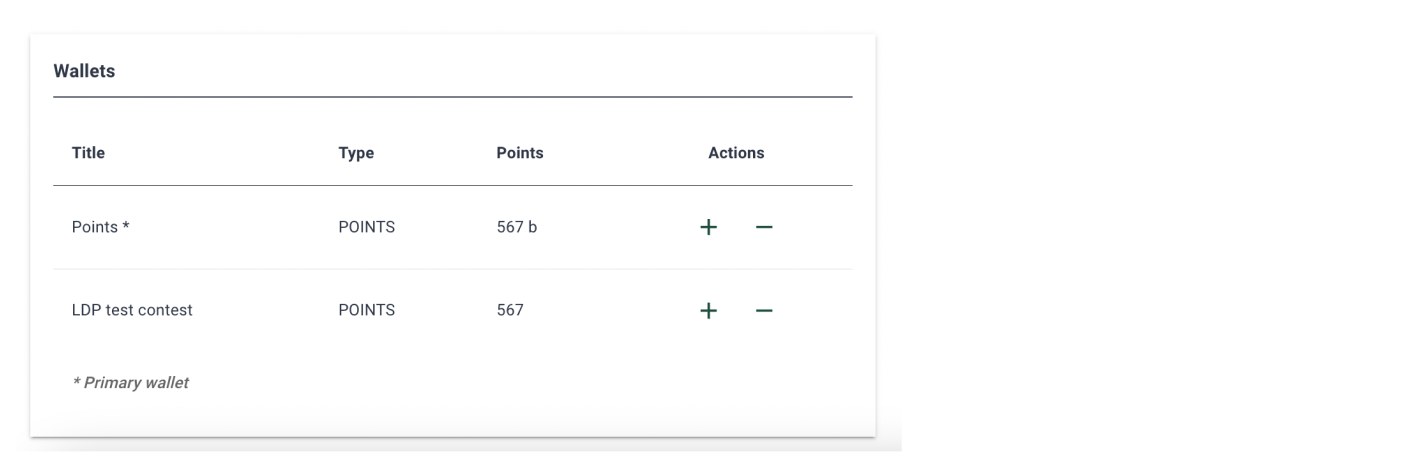Add points to LDP test contest wallet
Screen dimensions: 1414x470
(x=708, y=311)
